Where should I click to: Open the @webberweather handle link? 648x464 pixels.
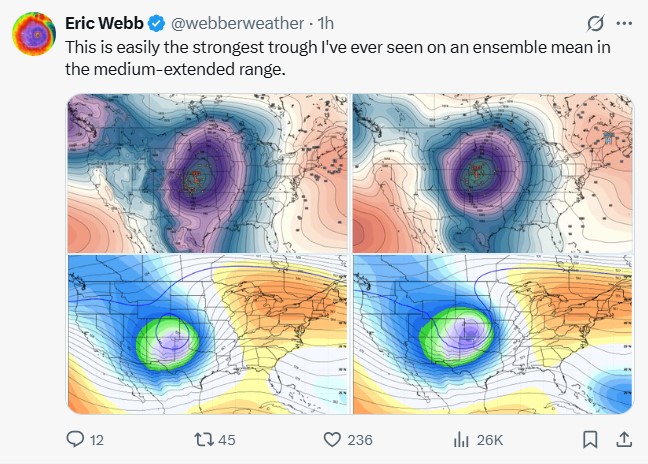coord(238,24)
